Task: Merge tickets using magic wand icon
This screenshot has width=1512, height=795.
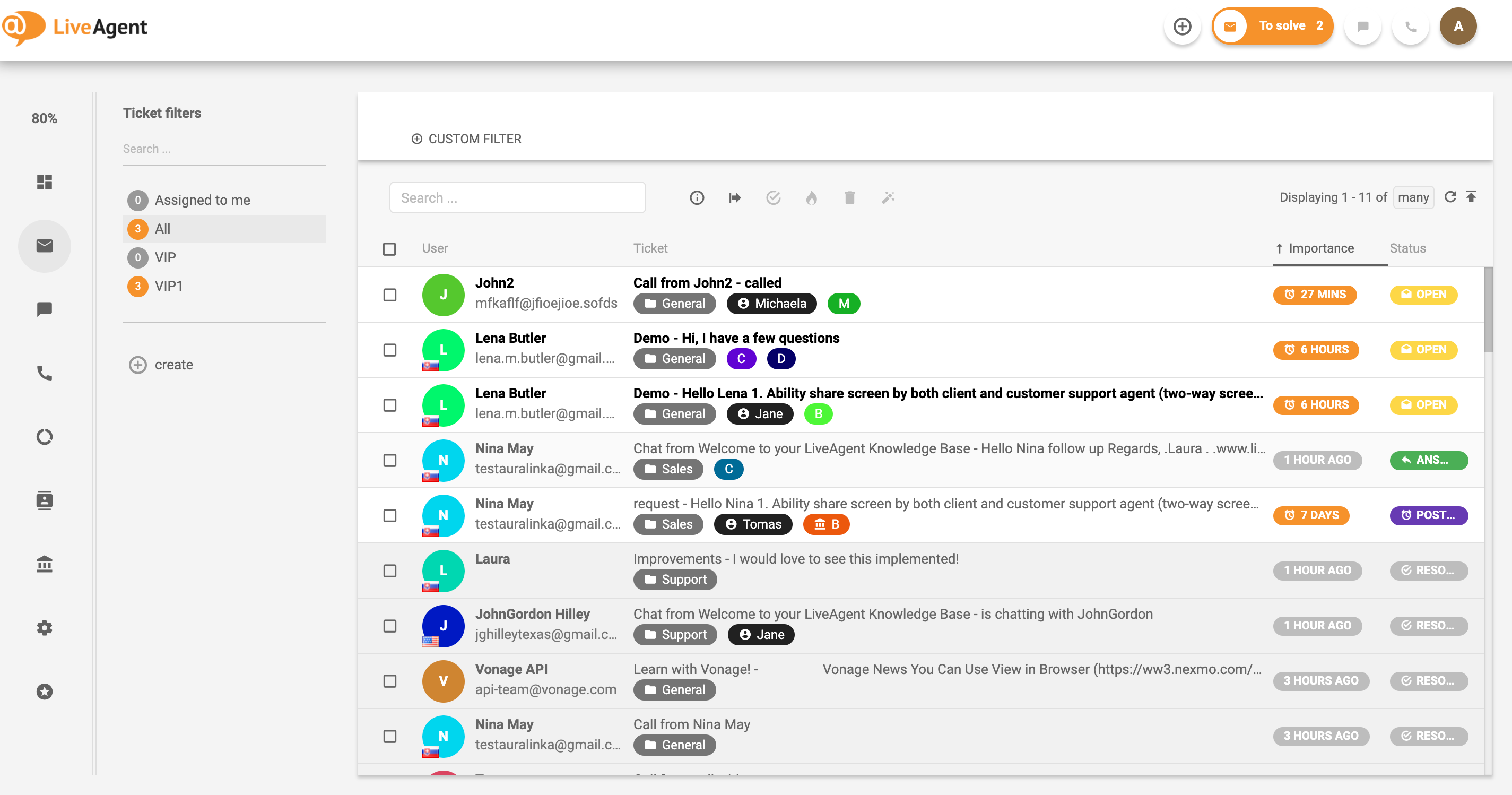Action: tap(888, 197)
